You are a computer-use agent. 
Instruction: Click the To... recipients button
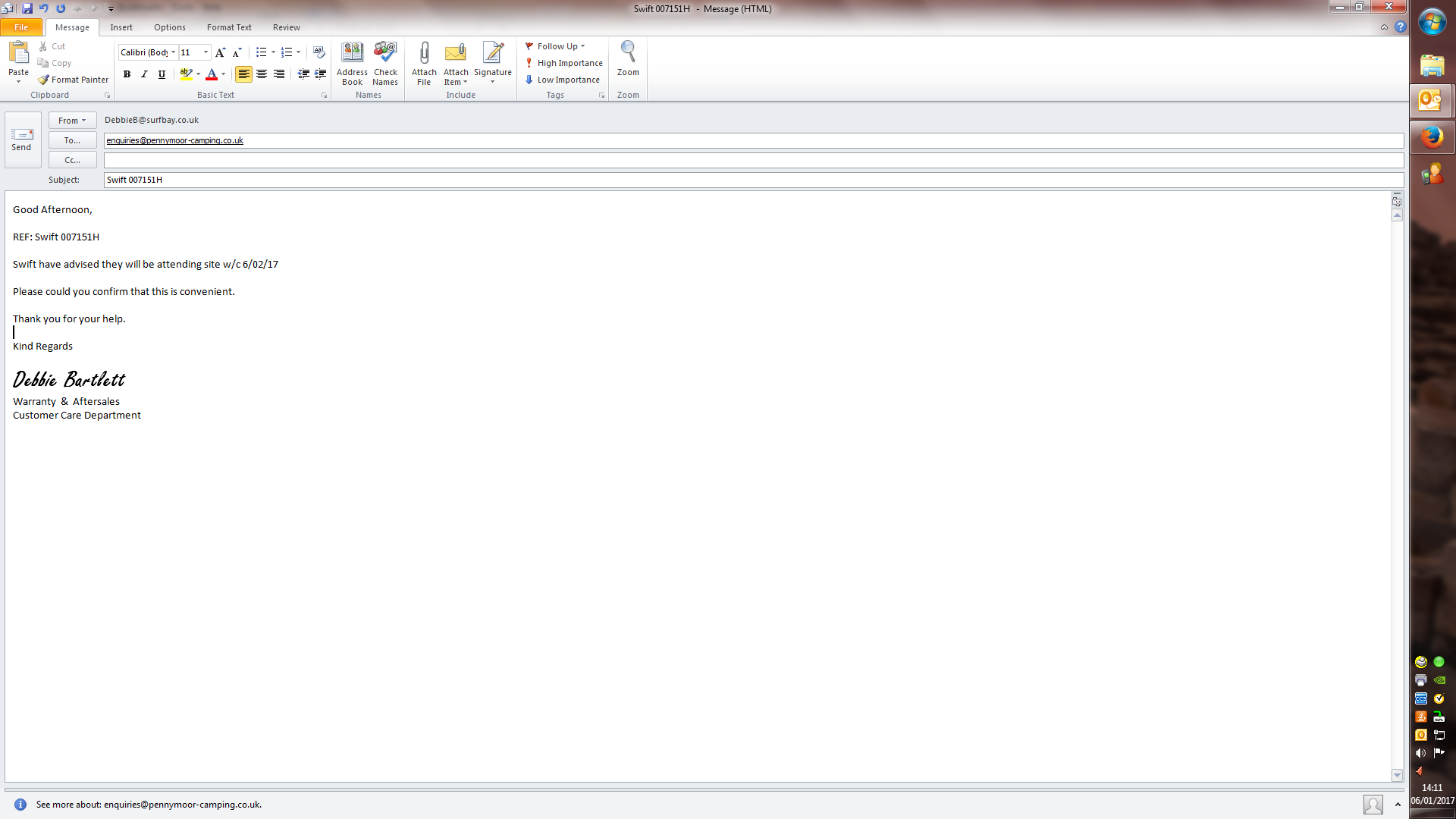coord(73,140)
